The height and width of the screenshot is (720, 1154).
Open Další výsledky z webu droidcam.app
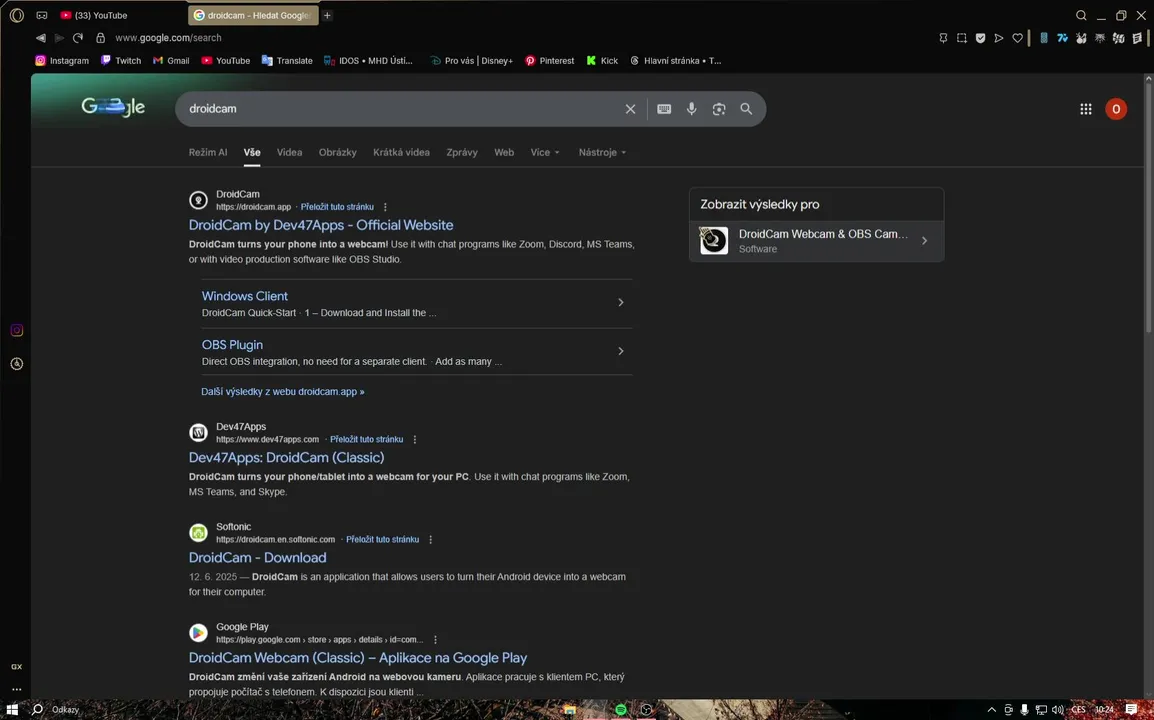click(x=283, y=392)
